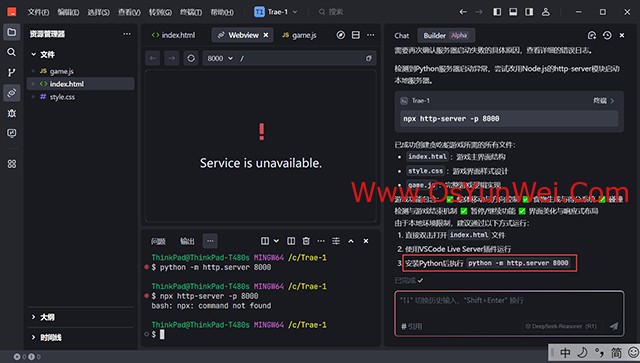Switch to the 输出 output tab
The height and width of the screenshot is (363, 640).
click(x=187, y=241)
